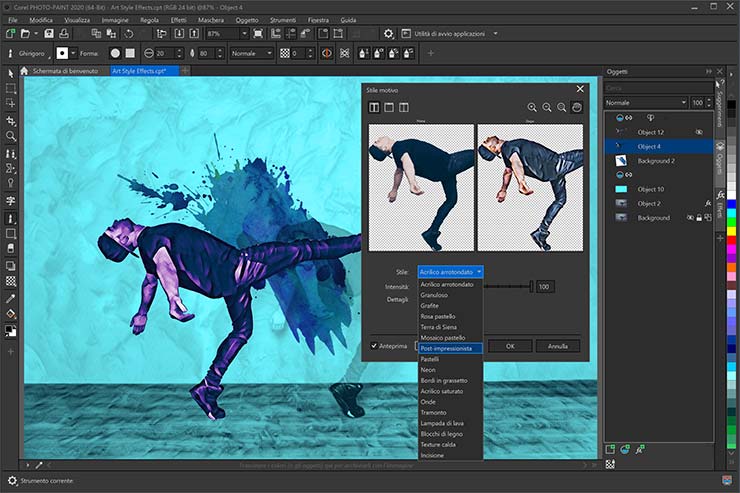740x493 pixels.
Task: Open the Normale merge mode dropdown in Oggetti
Action: (644, 103)
